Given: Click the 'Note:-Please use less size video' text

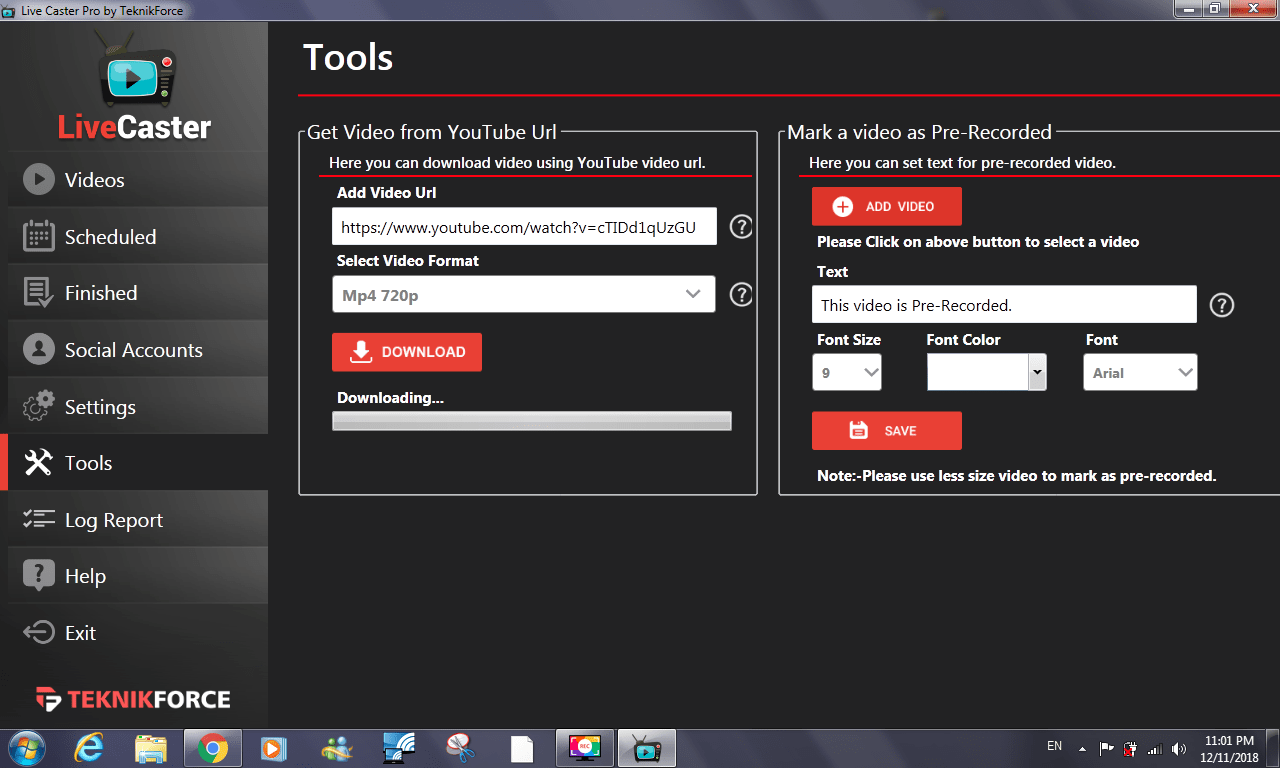Looking at the screenshot, I should pos(1017,476).
